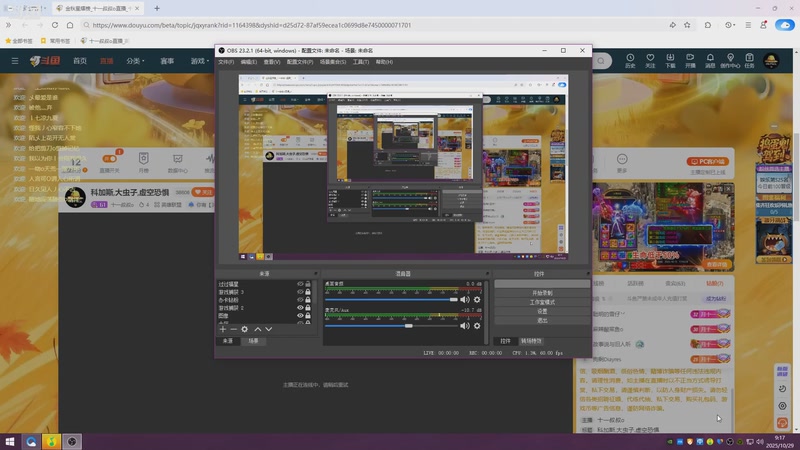The image size is (800, 450).
Task: Open desktop audio gear settings in mixer
Action: (477, 299)
